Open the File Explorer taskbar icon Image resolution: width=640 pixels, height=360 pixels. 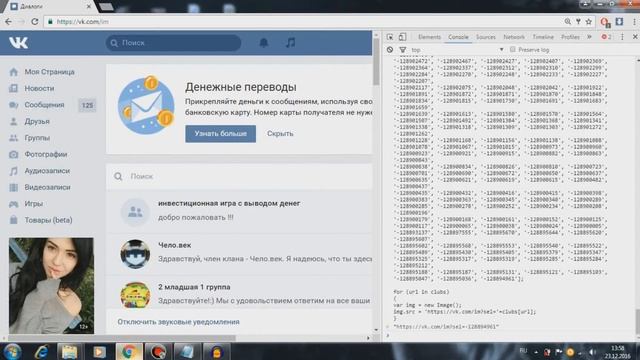tap(69, 351)
